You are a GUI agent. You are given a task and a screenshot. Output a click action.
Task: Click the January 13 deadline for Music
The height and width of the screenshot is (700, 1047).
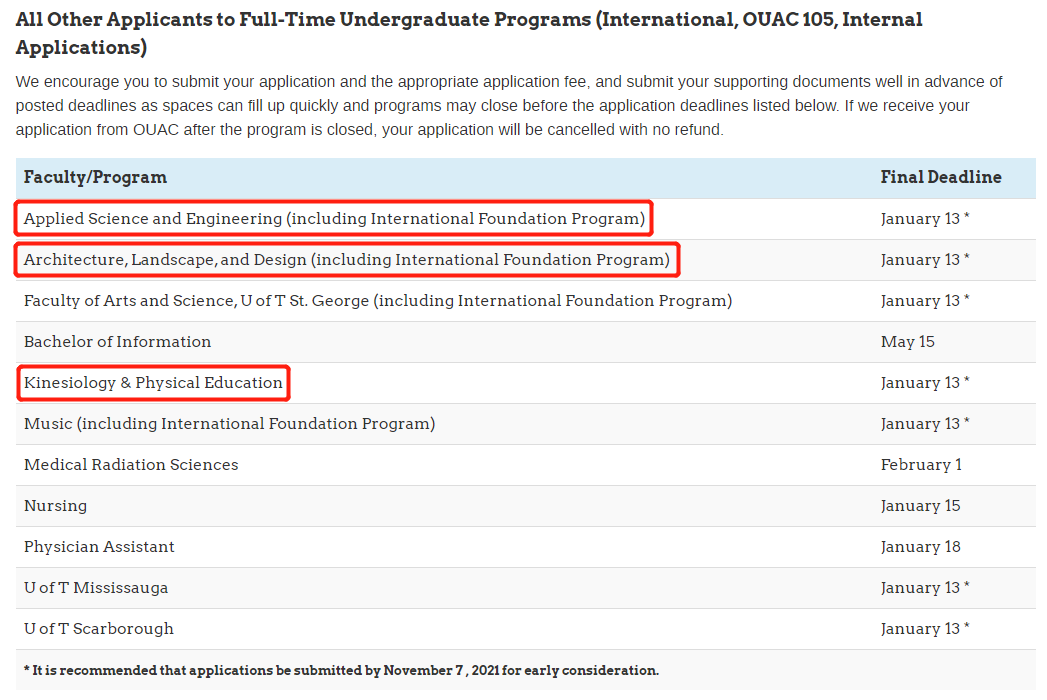(925, 423)
